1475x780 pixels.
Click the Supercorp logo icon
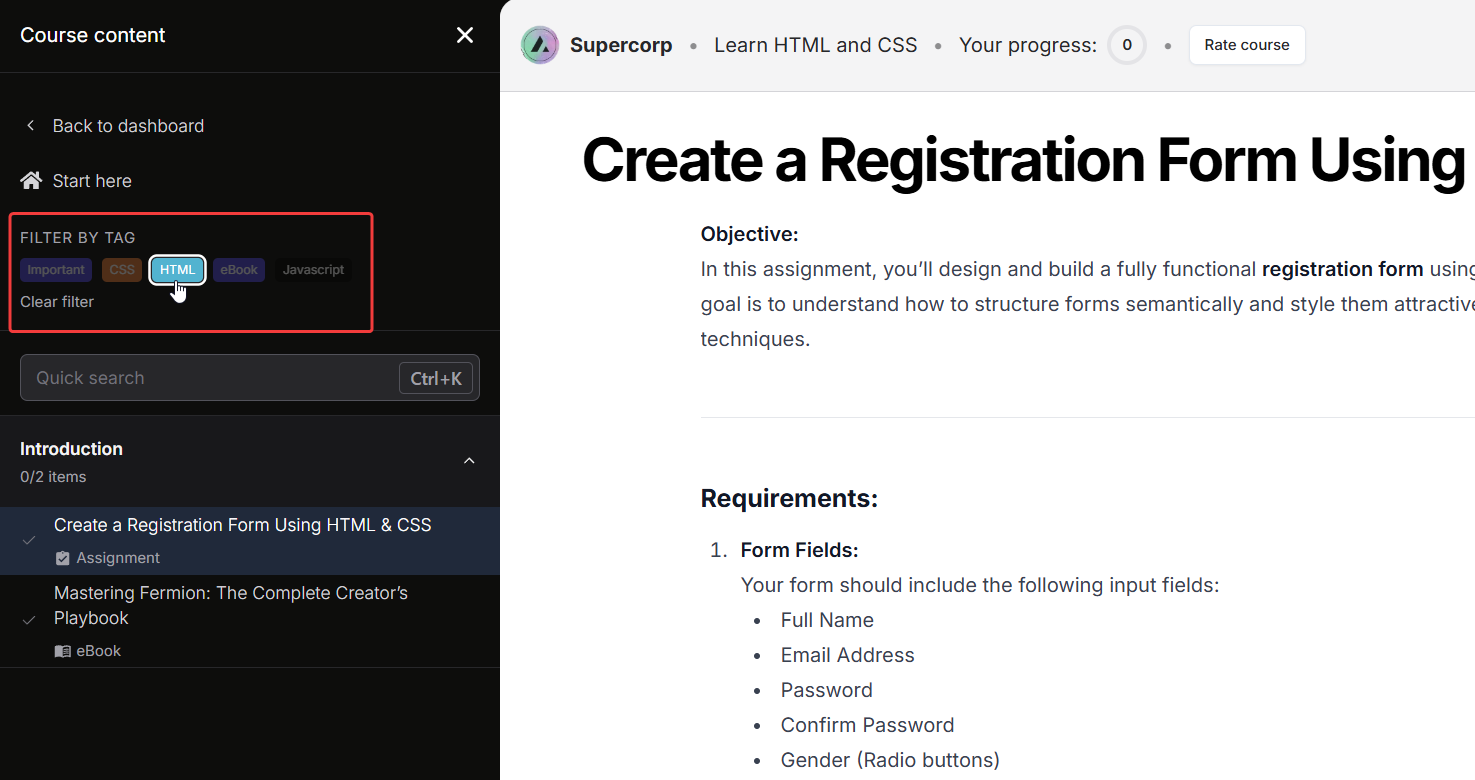pos(540,45)
